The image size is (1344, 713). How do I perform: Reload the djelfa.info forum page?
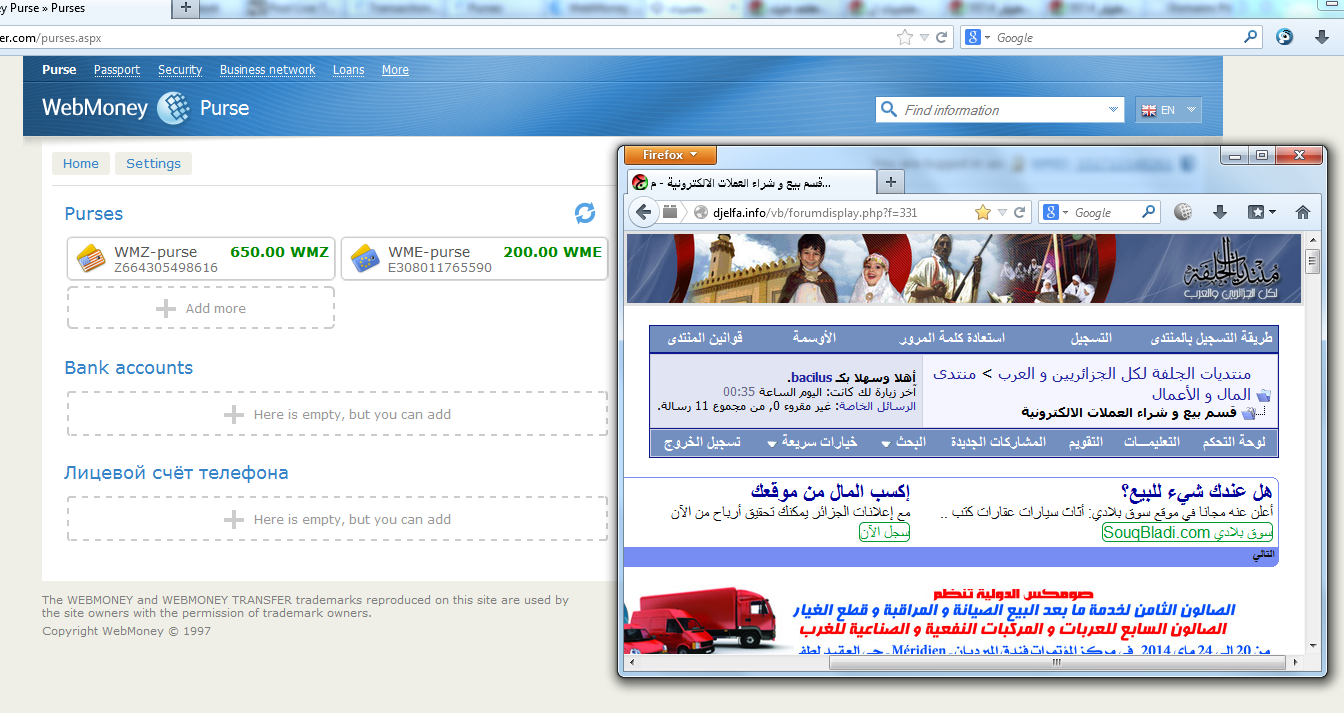(x=1019, y=212)
